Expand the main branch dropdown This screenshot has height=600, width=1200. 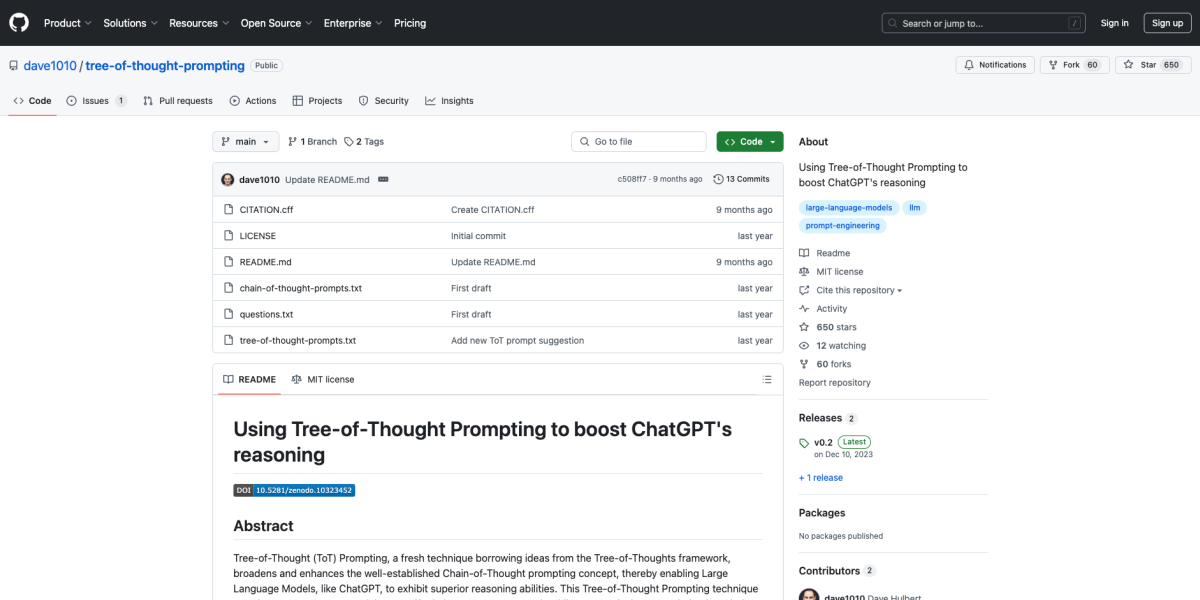point(245,142)
